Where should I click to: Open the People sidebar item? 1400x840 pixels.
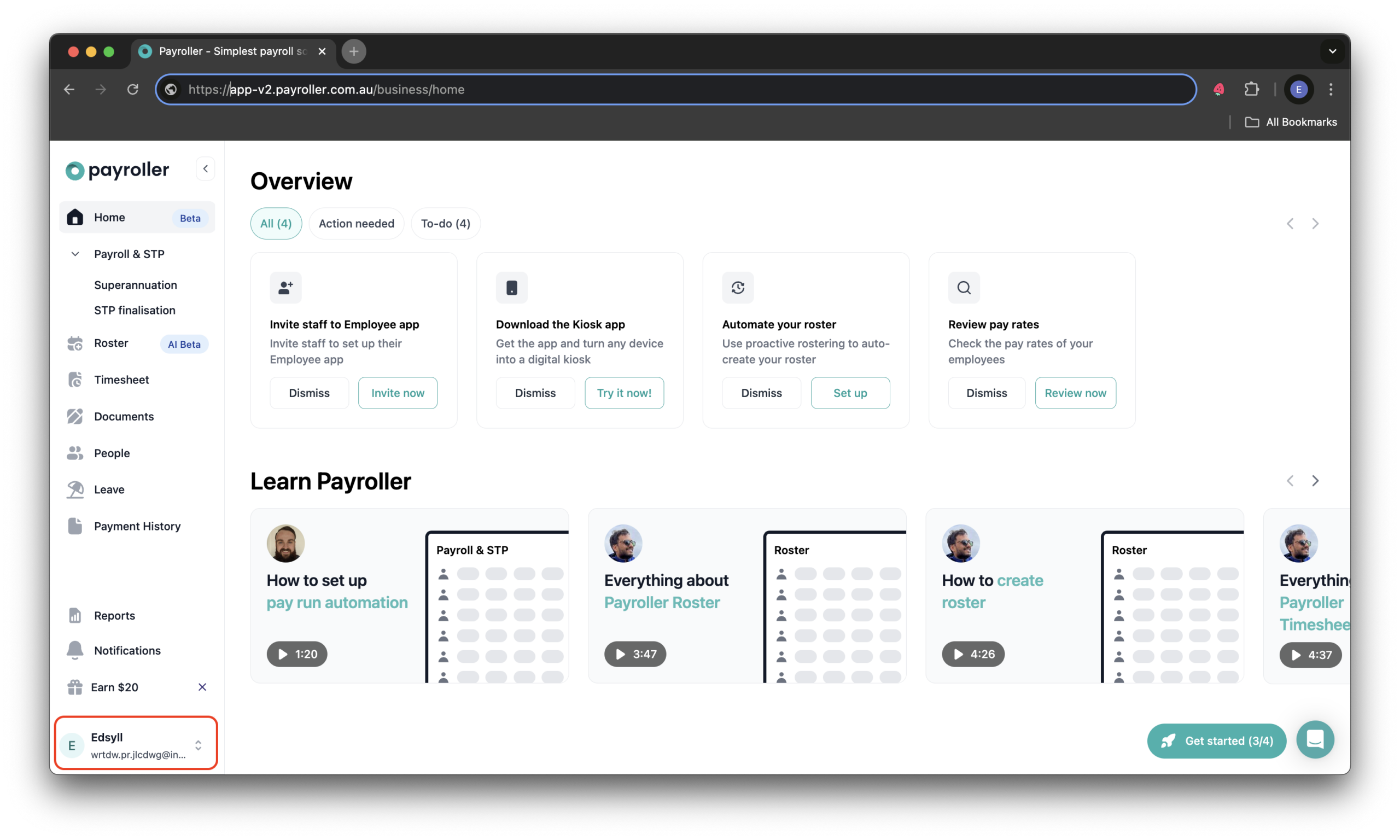(x=137, y=453)
